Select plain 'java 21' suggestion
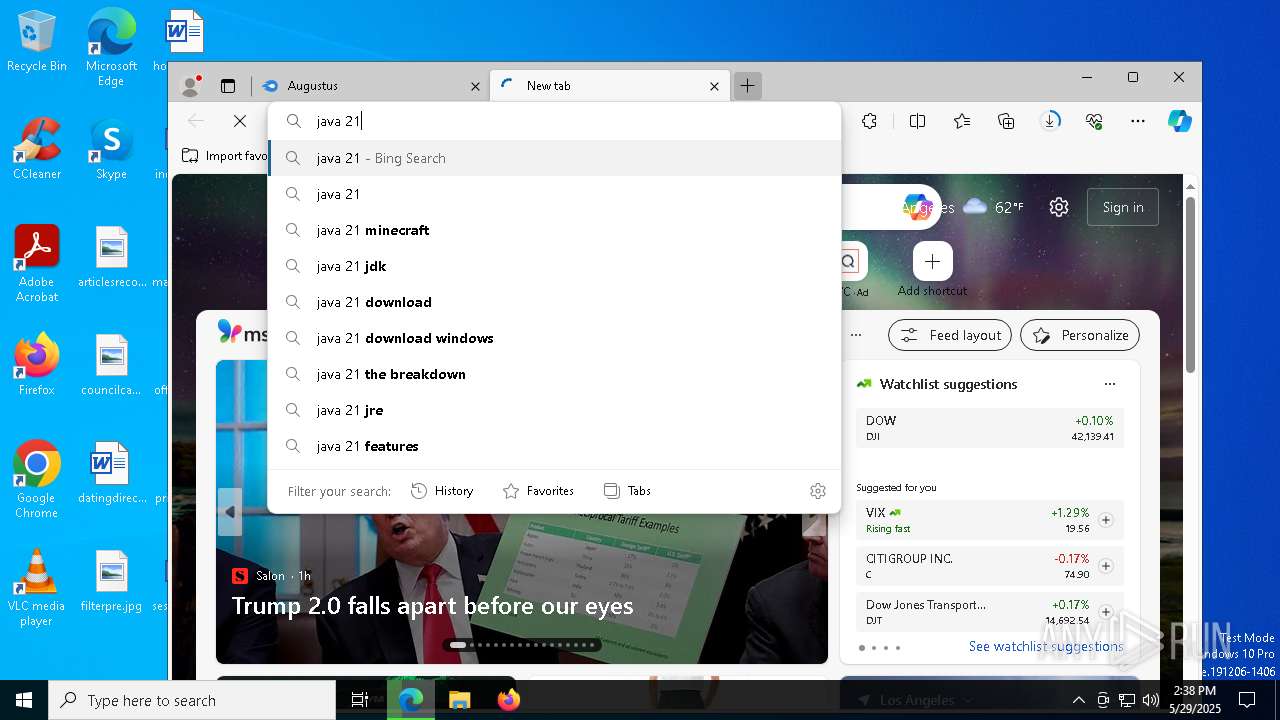The width and height of the screenshot is (1280, 720). pyautogui.click(x=555, y=194)
